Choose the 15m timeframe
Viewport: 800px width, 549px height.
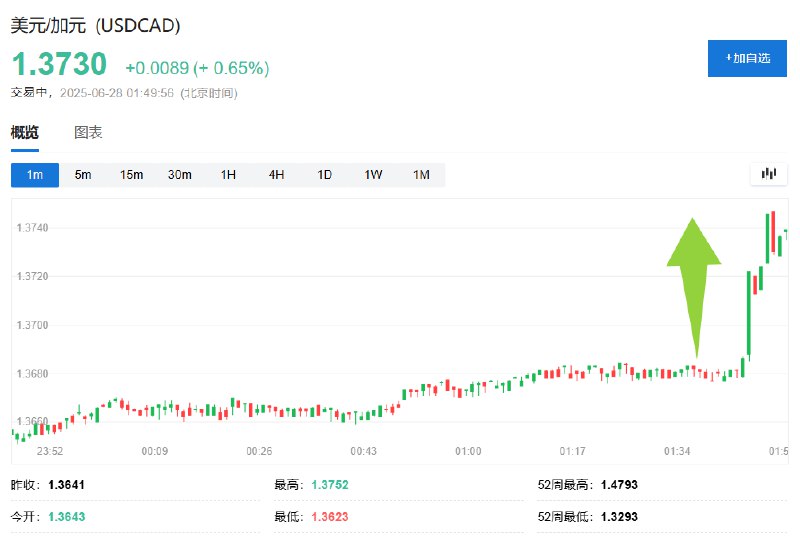click(131, 175)
